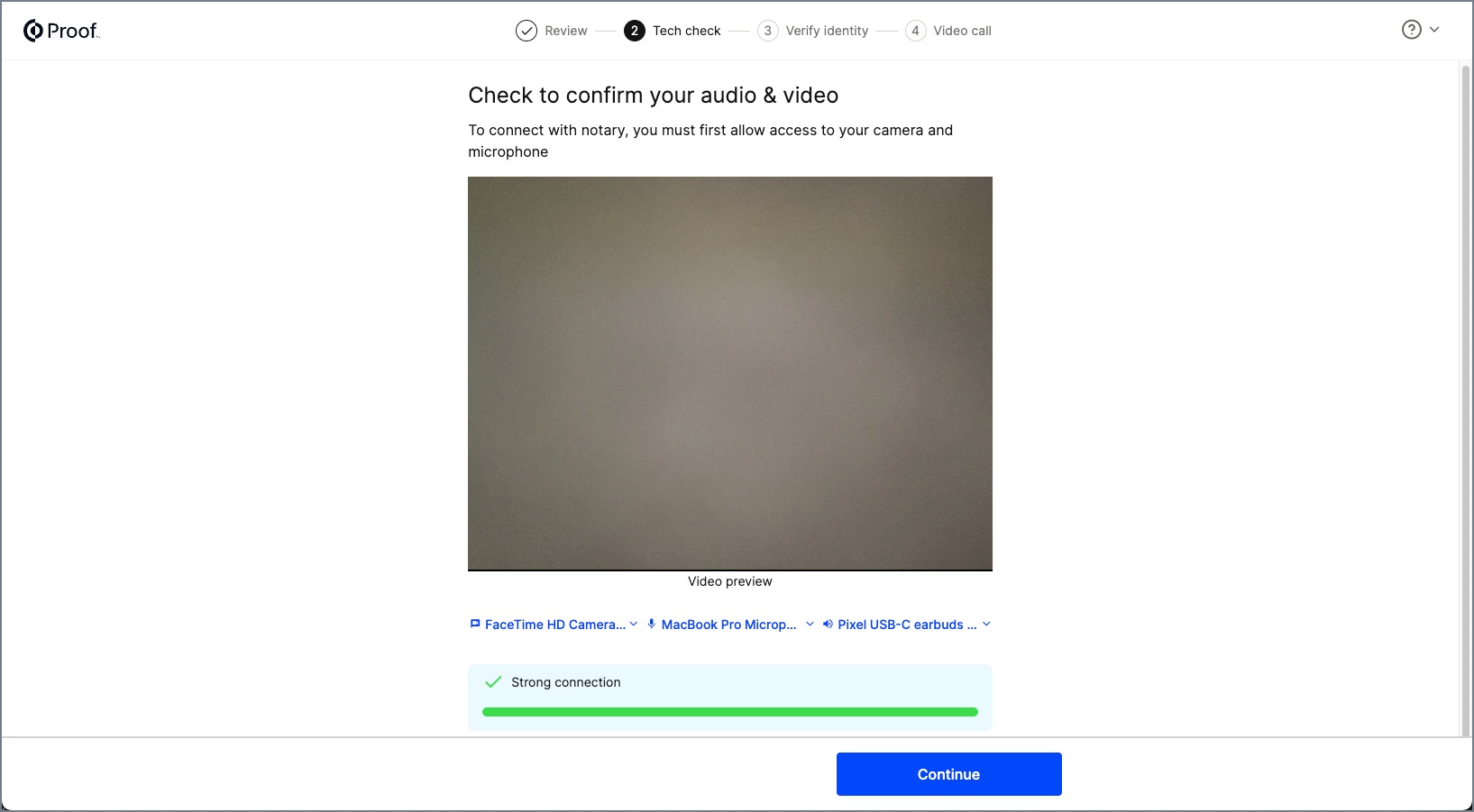The width and height of the screenshot is (1474, 812).
Task: Expand the FaceTime HD Camera dropdown
Action: [x=634, y=624]
